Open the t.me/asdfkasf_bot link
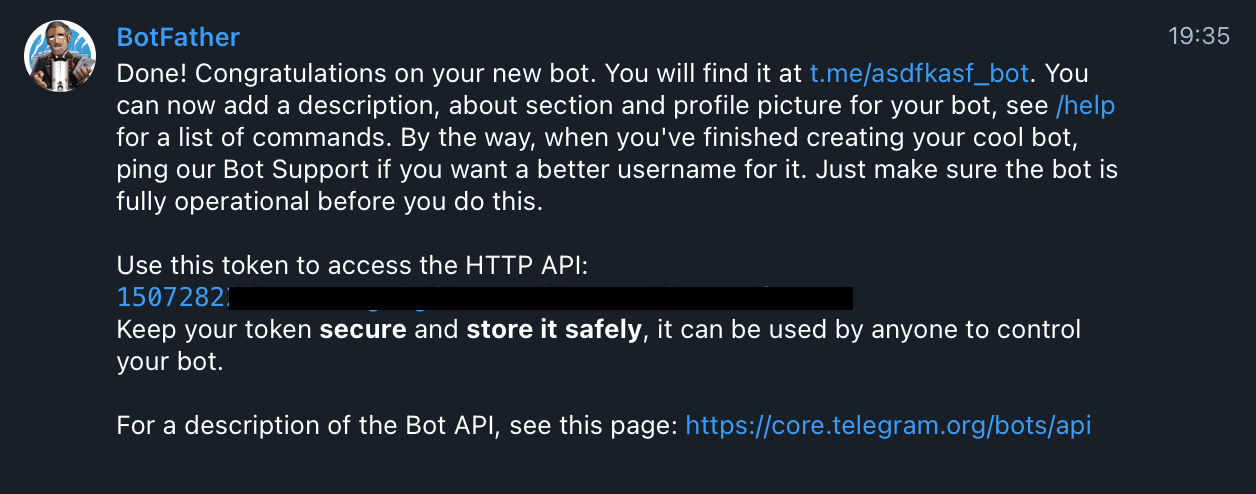This screenshot has height=494, width=1256. pyautogui.click(x=919, y=73)
